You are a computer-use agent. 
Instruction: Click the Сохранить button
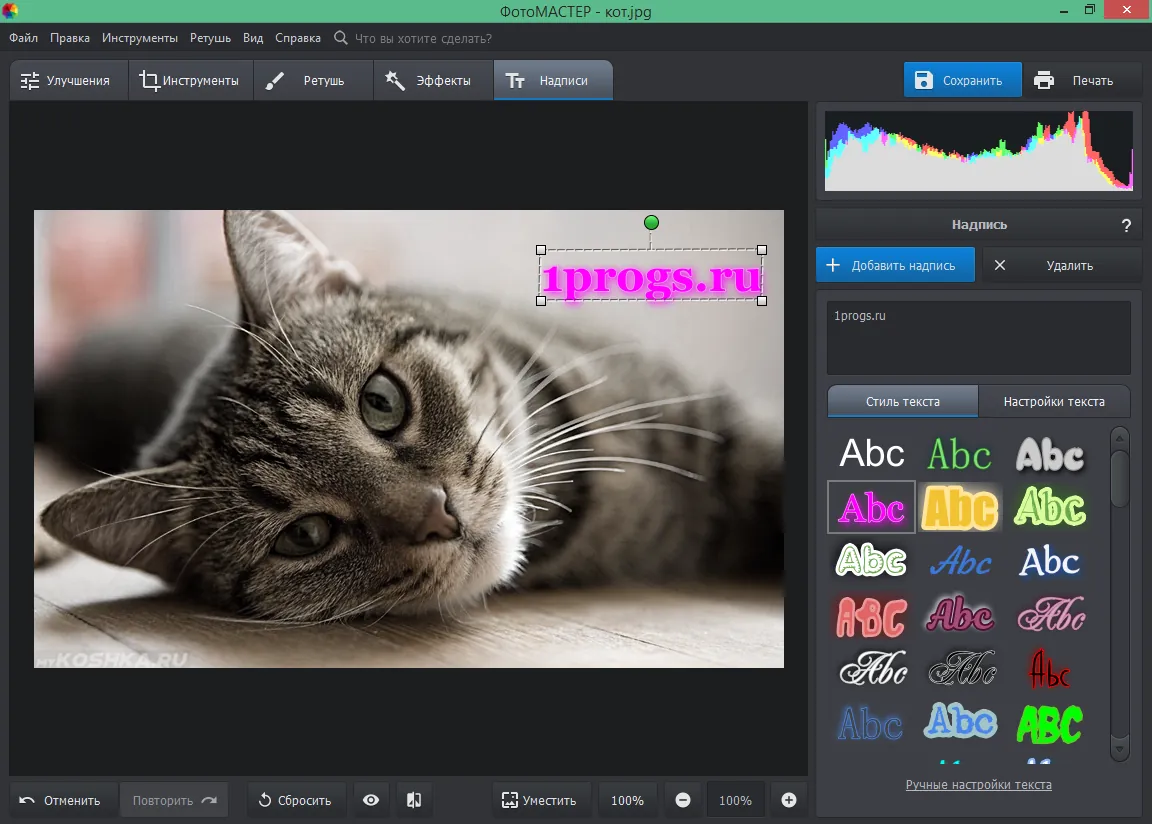[962, 80]
